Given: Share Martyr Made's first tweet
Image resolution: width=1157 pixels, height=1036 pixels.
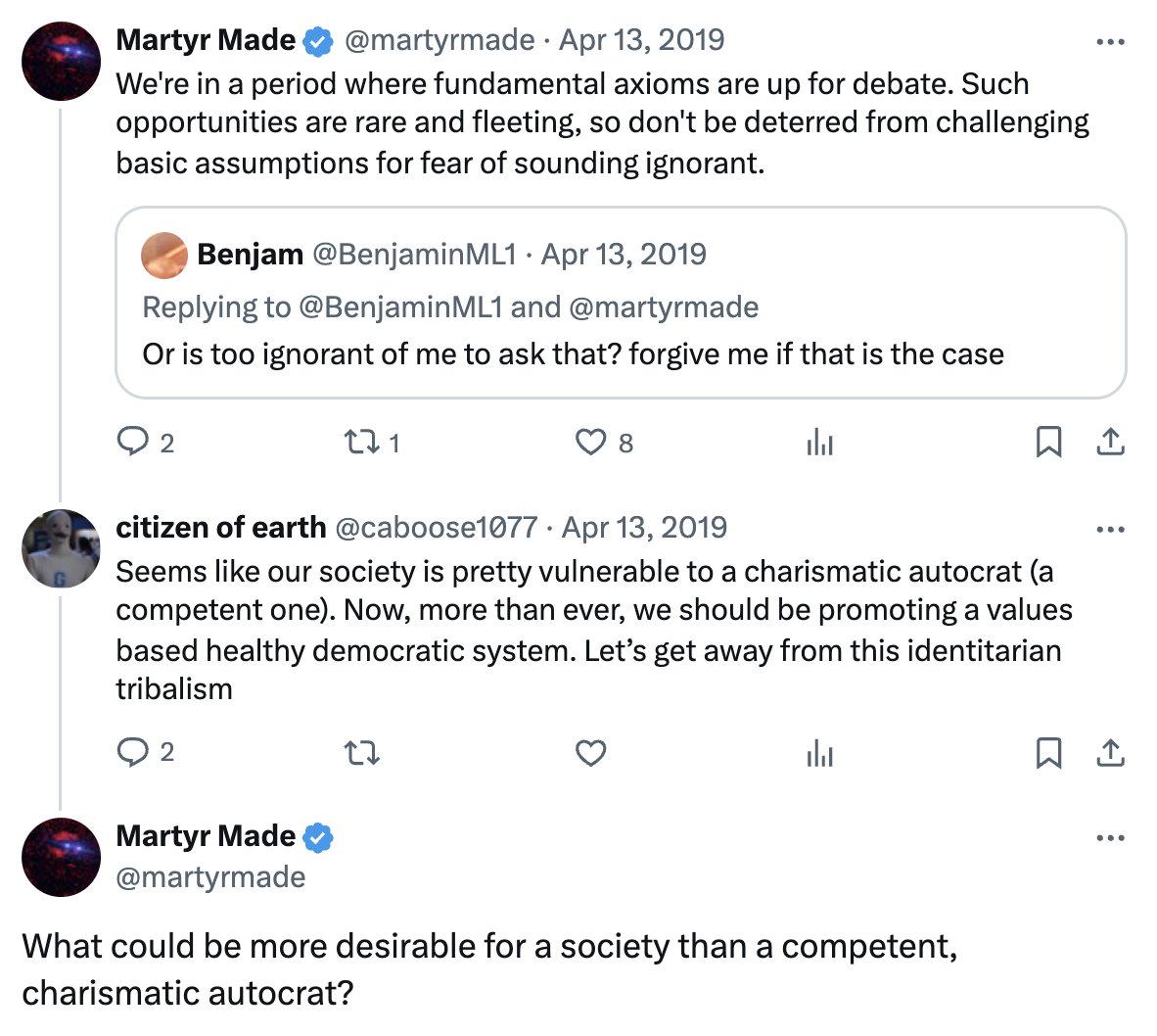Looking at the screenshot, I should [1110, 443].
